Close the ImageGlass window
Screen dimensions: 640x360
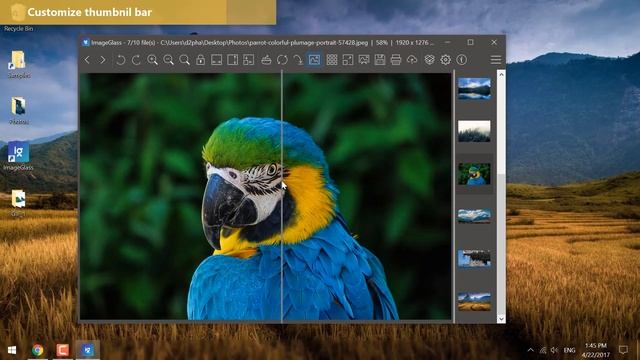[494, 42]
